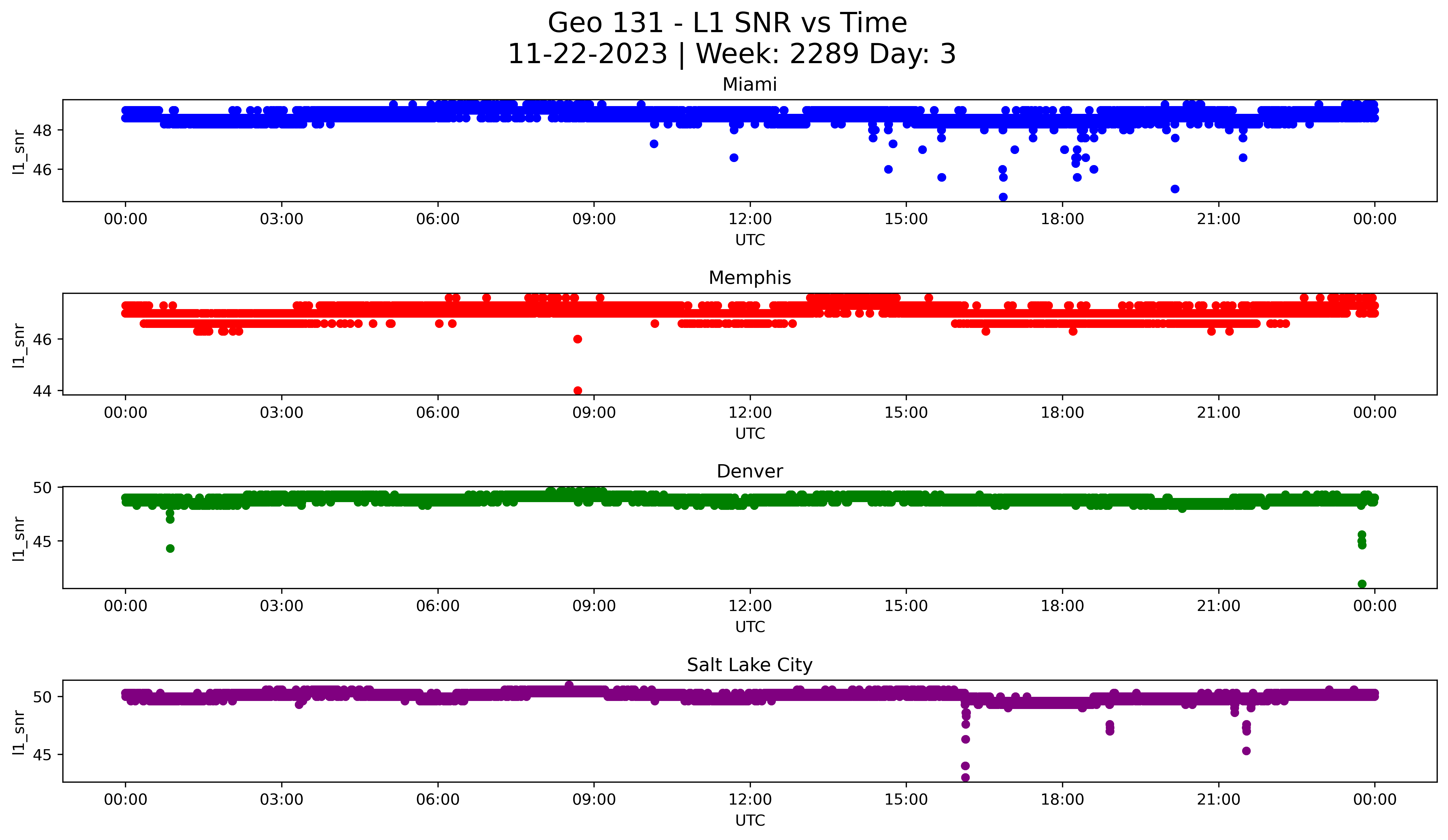
Task: Click the Denver subplot title
Action: 749,471
